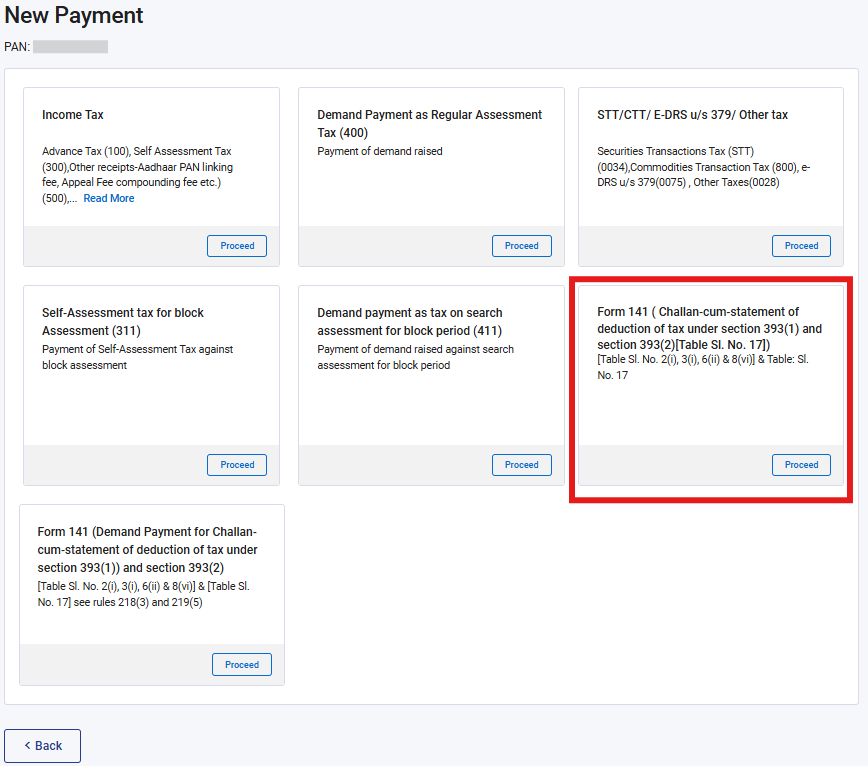Go back using the Back button
Viewport: 868px width, 766px height.
pyautogui.click(x=43, y=746)
